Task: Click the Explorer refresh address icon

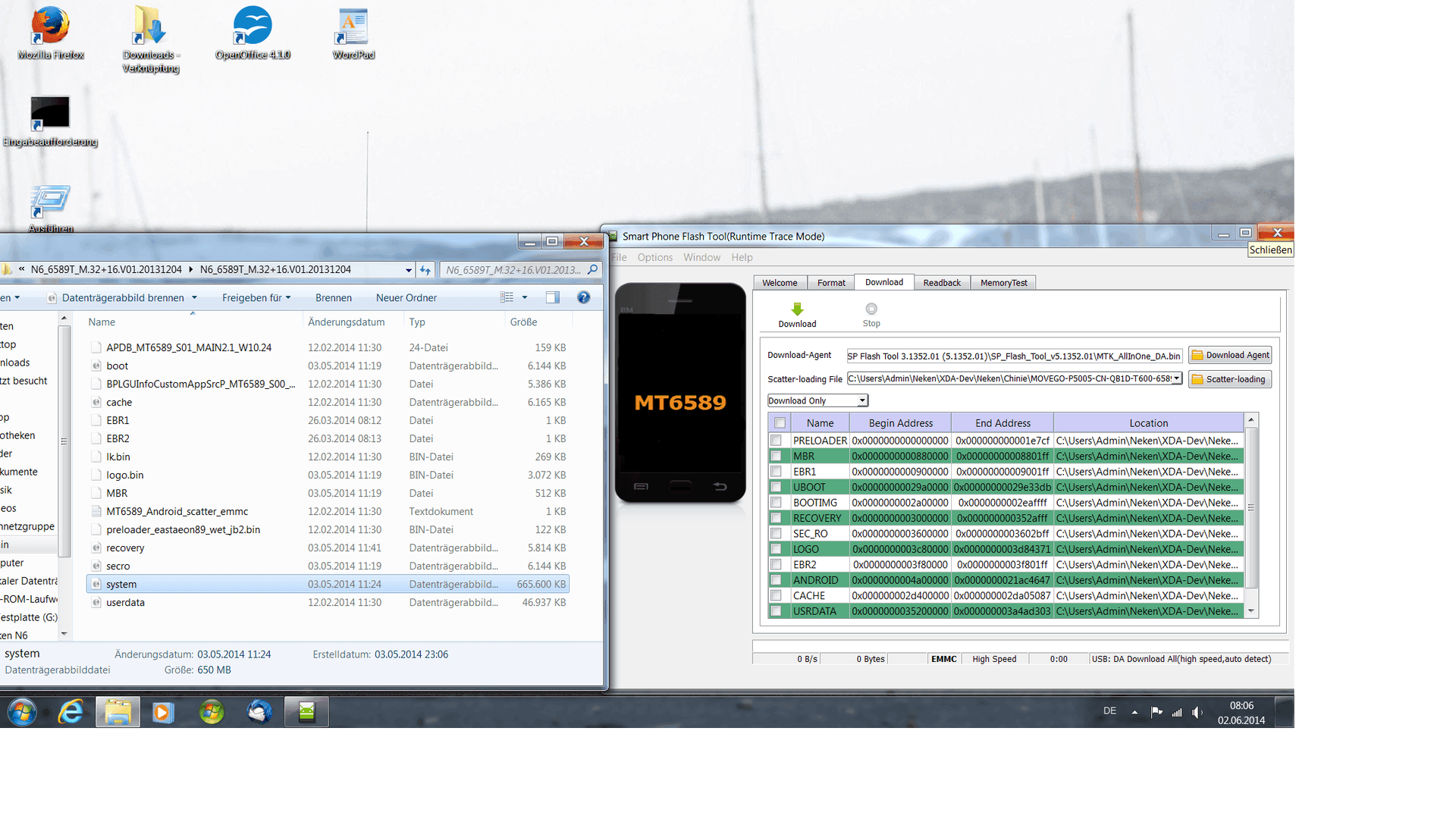Action: (425, 269)
